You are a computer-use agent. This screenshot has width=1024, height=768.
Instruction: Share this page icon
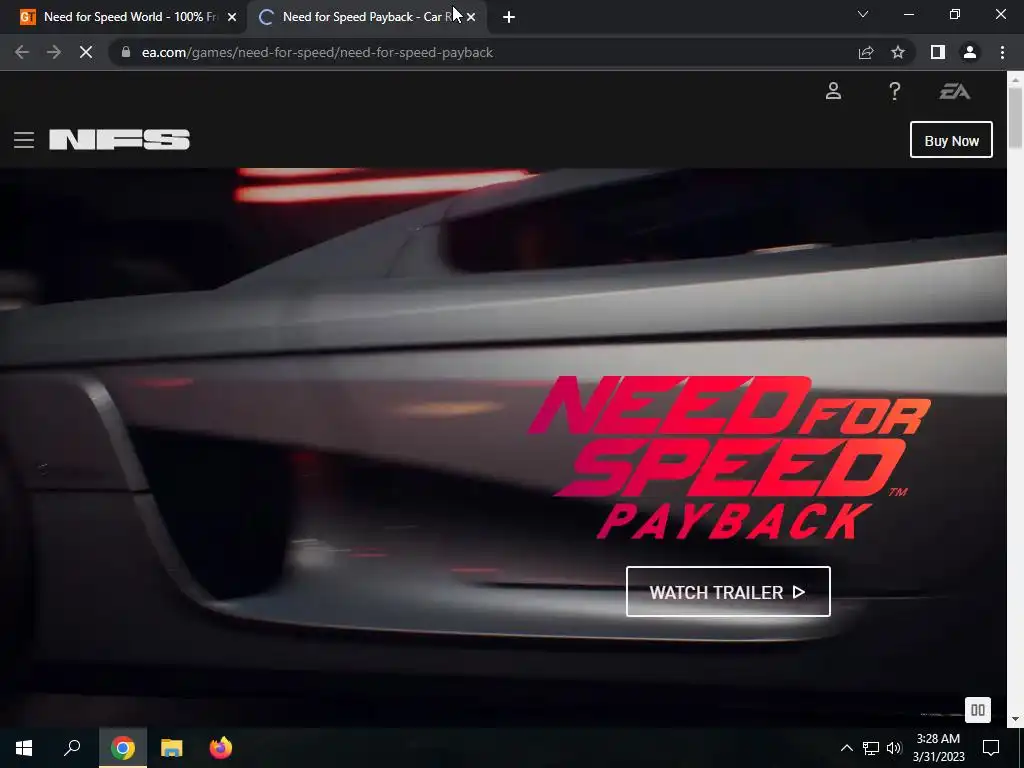click(x=866, y=52)
